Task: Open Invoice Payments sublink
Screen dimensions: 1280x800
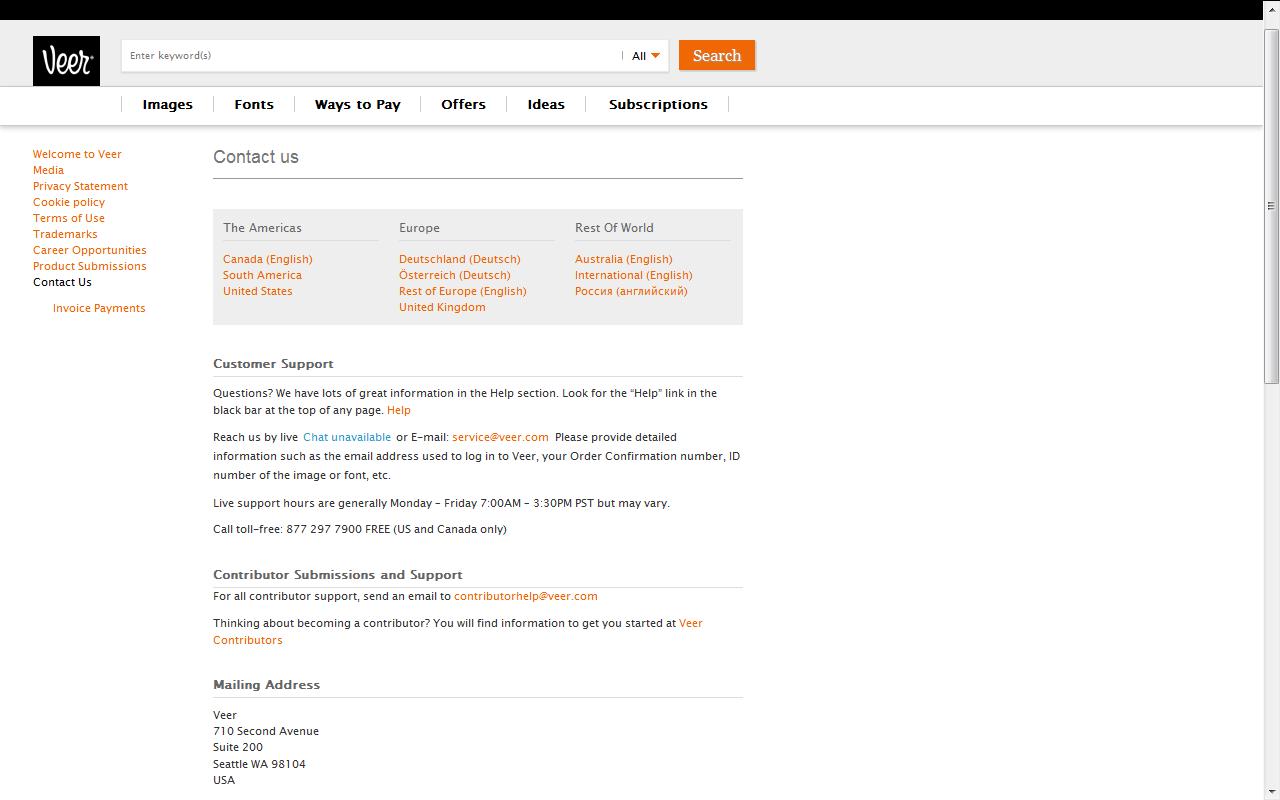Action: (x=99, y=308)
